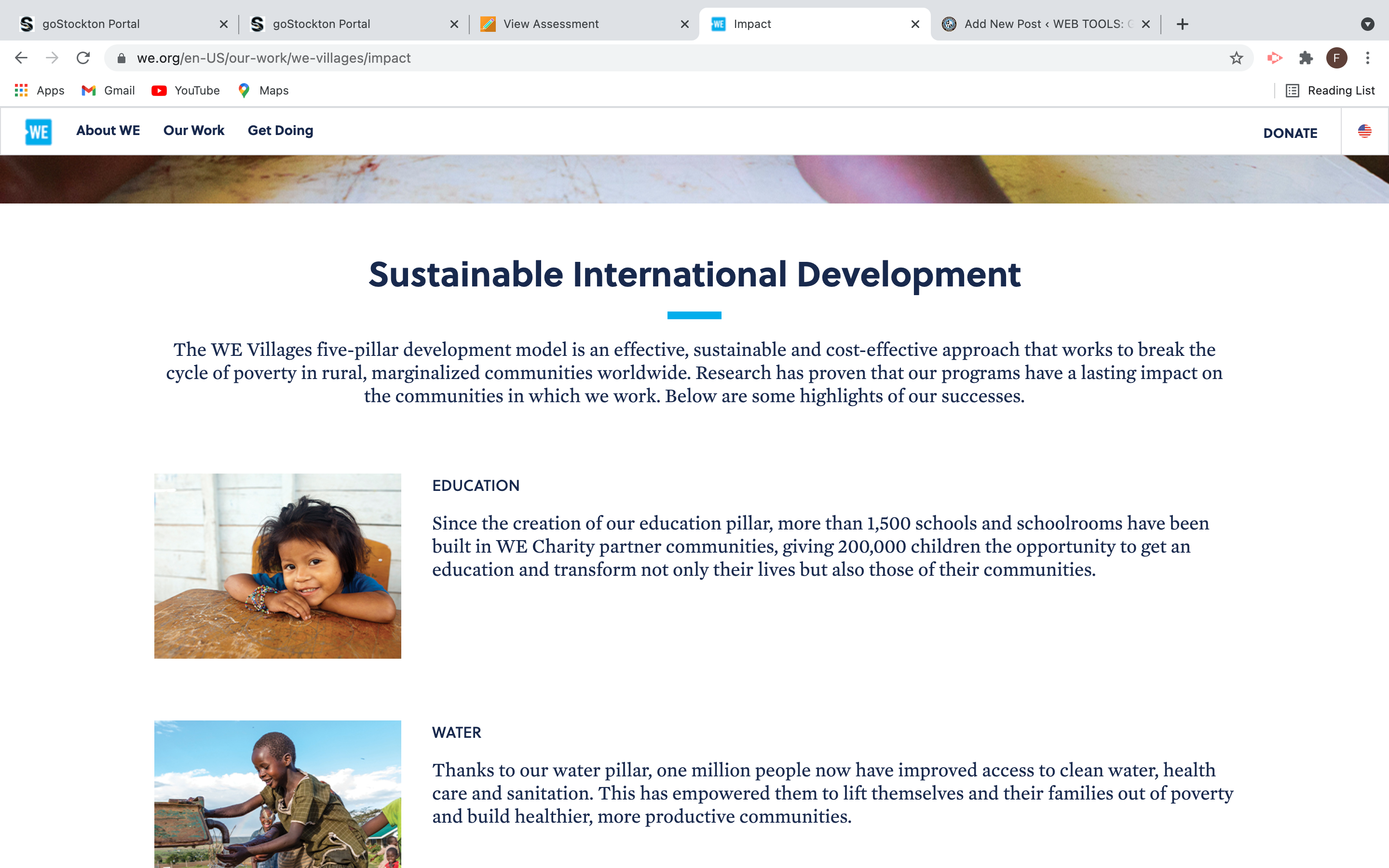Click the DONATE link
Image resolution: width=1389 pixels, height=868 pixels.
click(x=1290, y=133)
